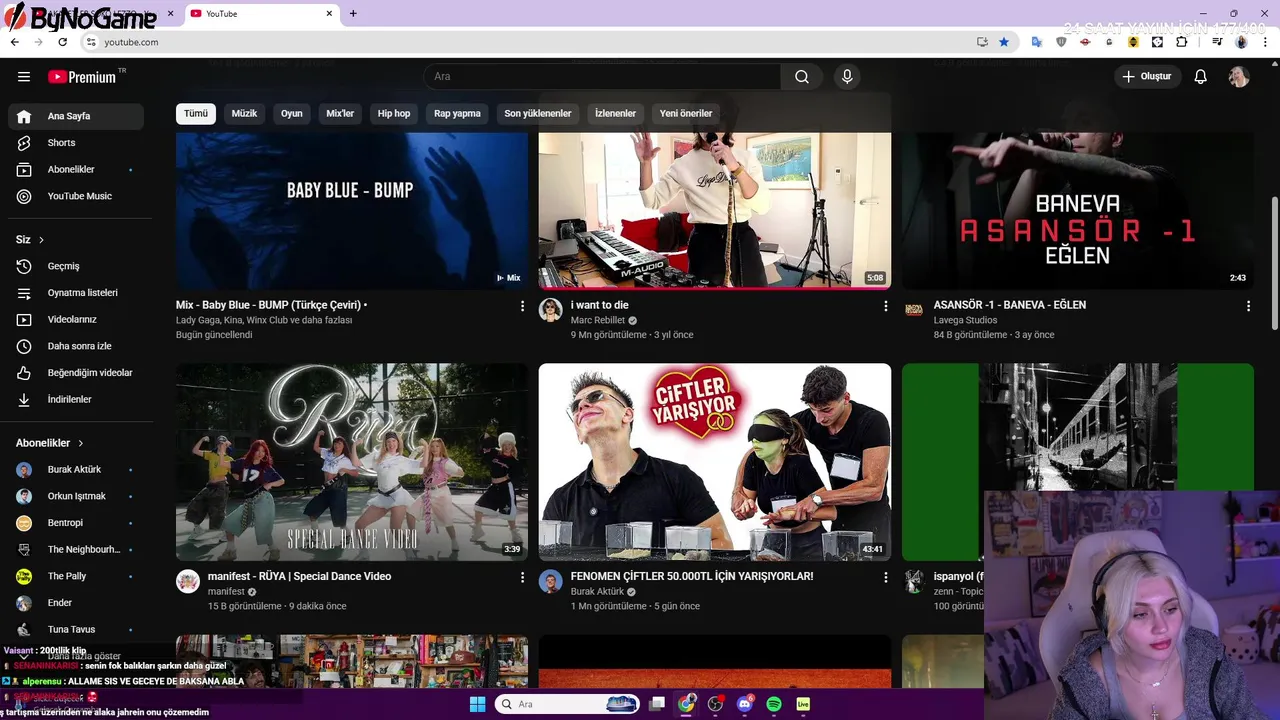This screenshot has height=720, width=1280.
Task: Open OBS Studio from the taskbar
Action: [x=715, y=704]
